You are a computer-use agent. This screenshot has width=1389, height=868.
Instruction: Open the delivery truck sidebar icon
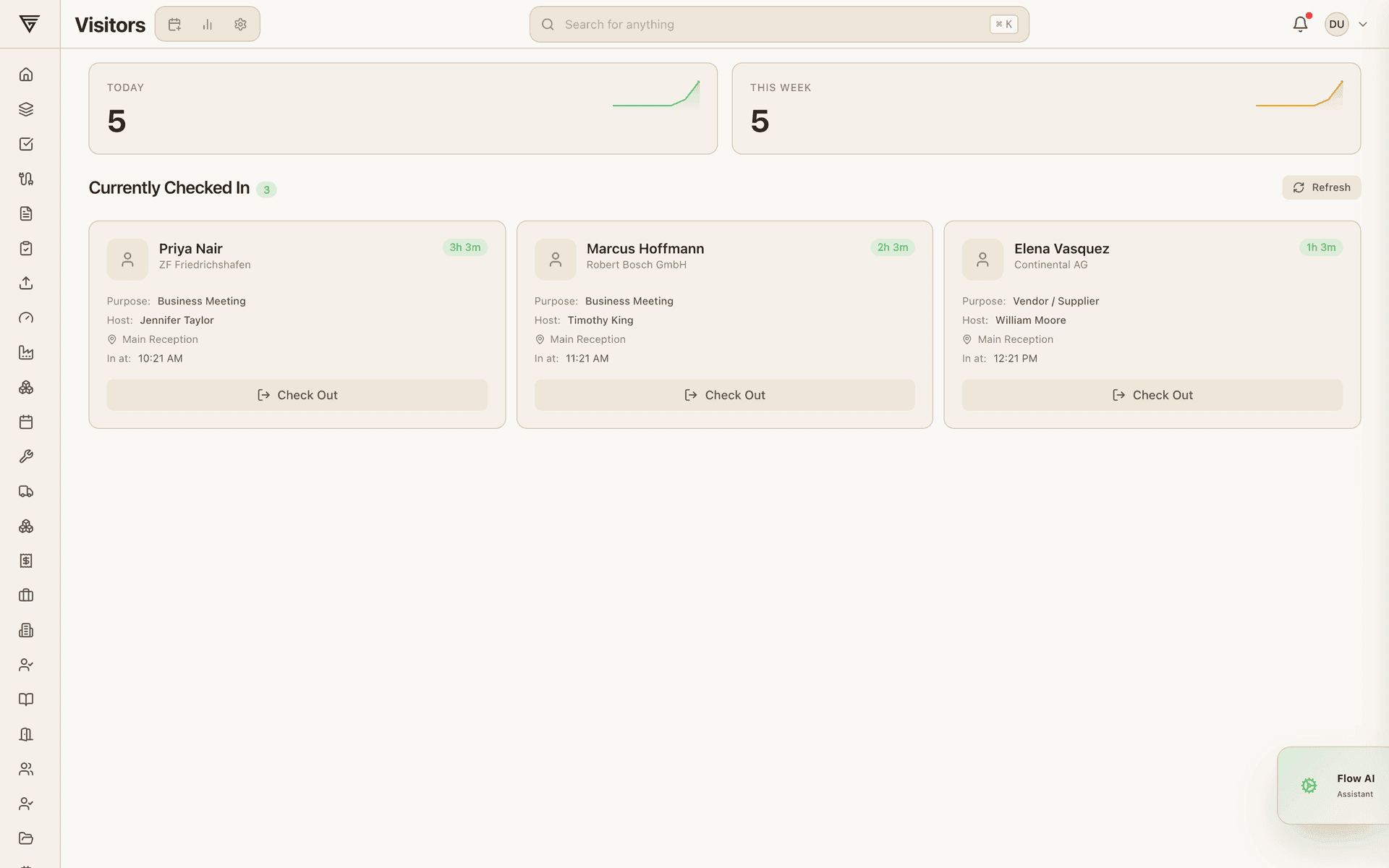click(26, 491)
